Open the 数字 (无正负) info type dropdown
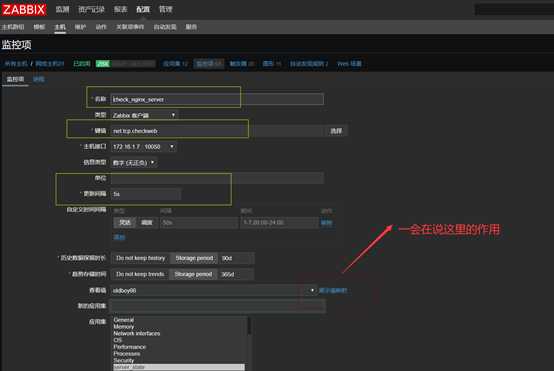The height and width of the screenshot is (371, 554). coord(133,163)
